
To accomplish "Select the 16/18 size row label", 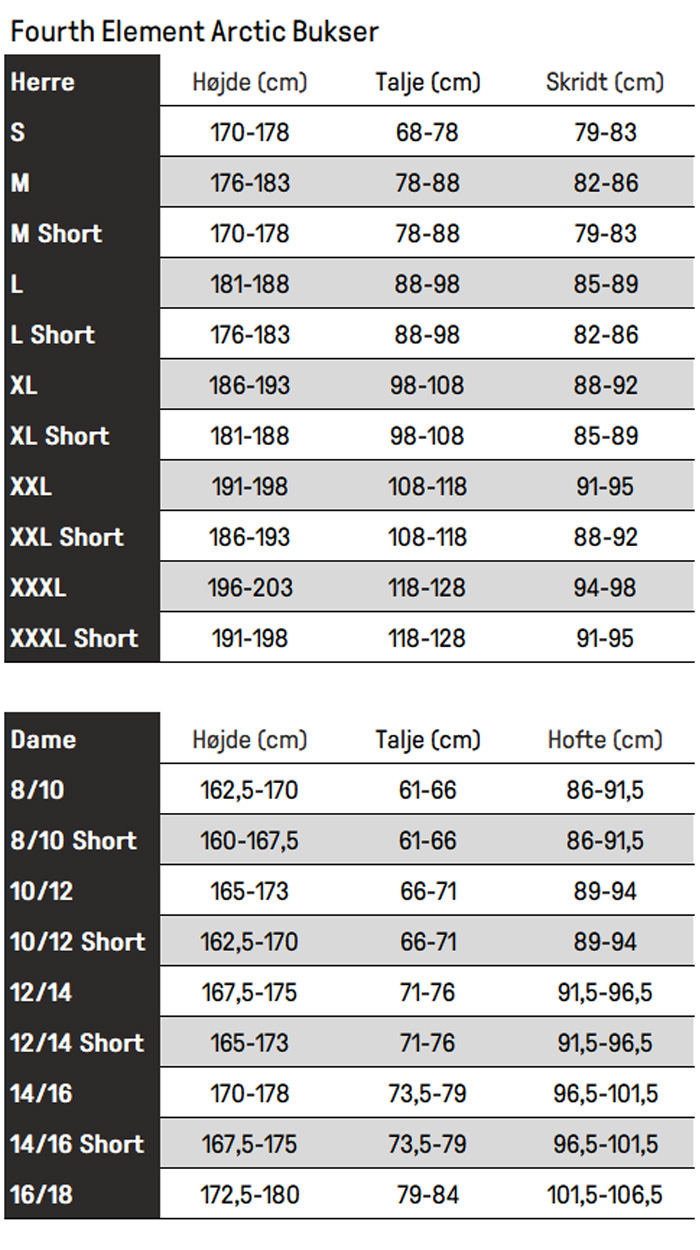I will [41, 1195].
